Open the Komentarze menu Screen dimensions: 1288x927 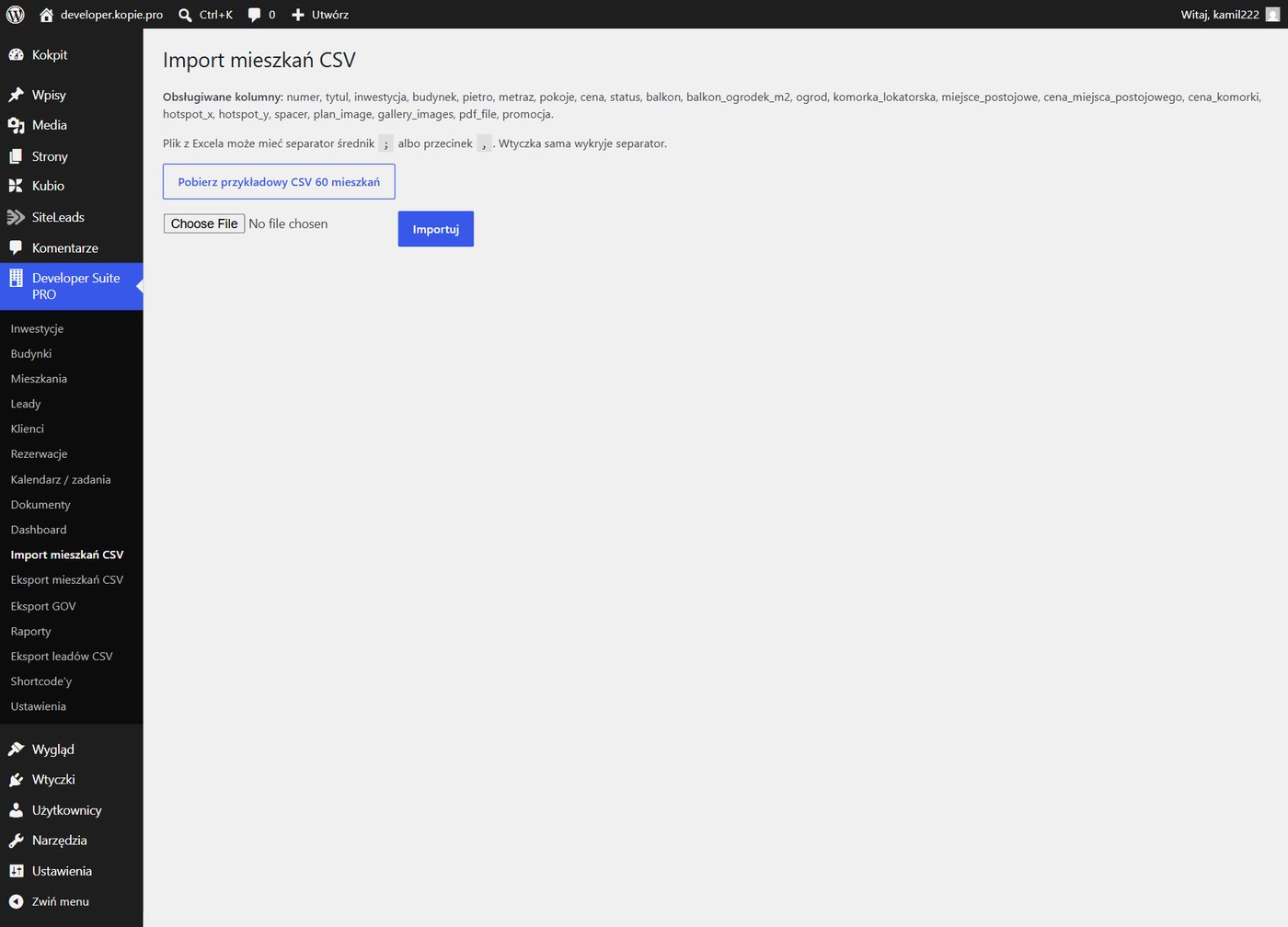72,248
